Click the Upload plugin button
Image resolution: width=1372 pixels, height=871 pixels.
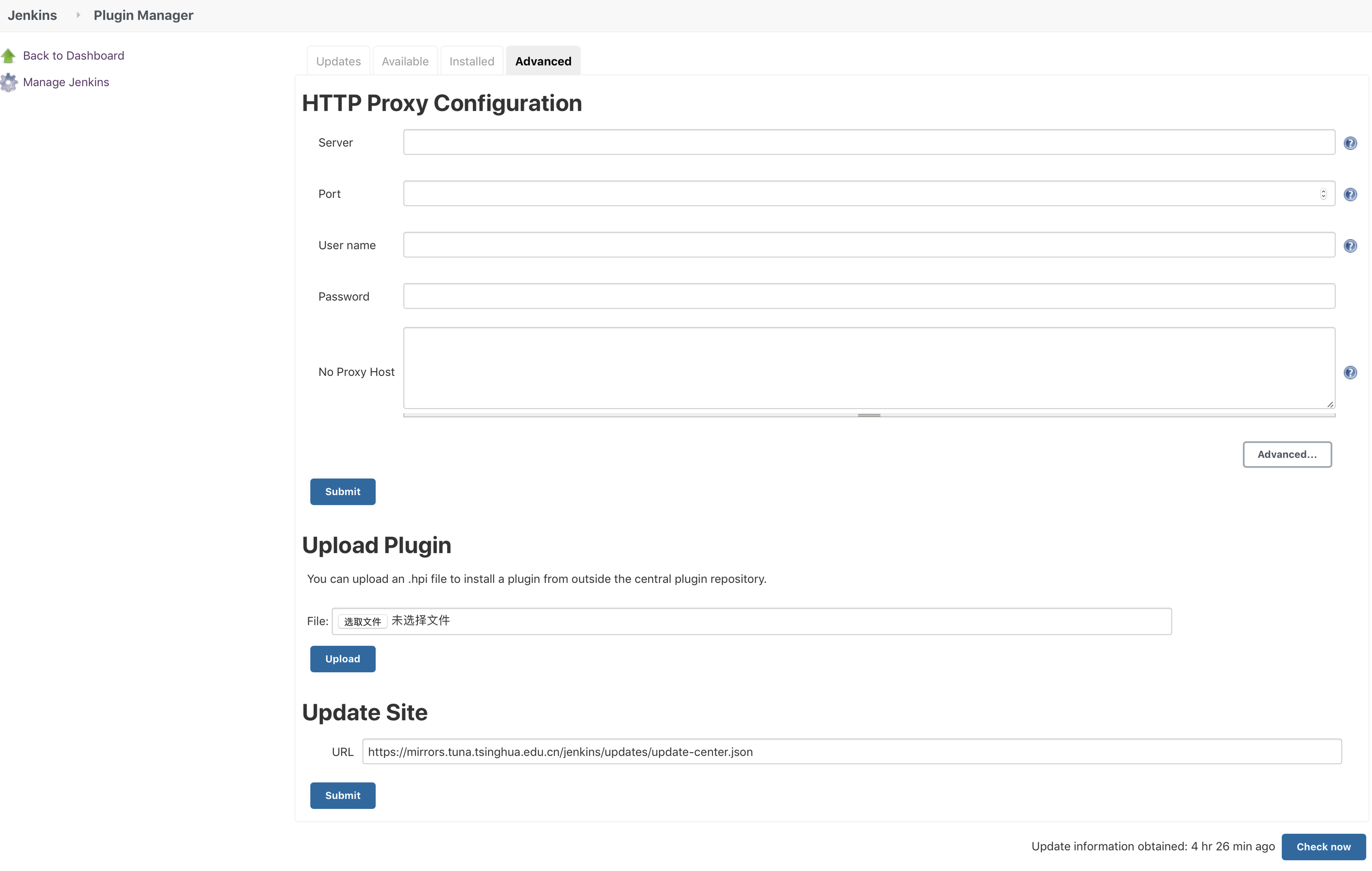click(343, 659)
